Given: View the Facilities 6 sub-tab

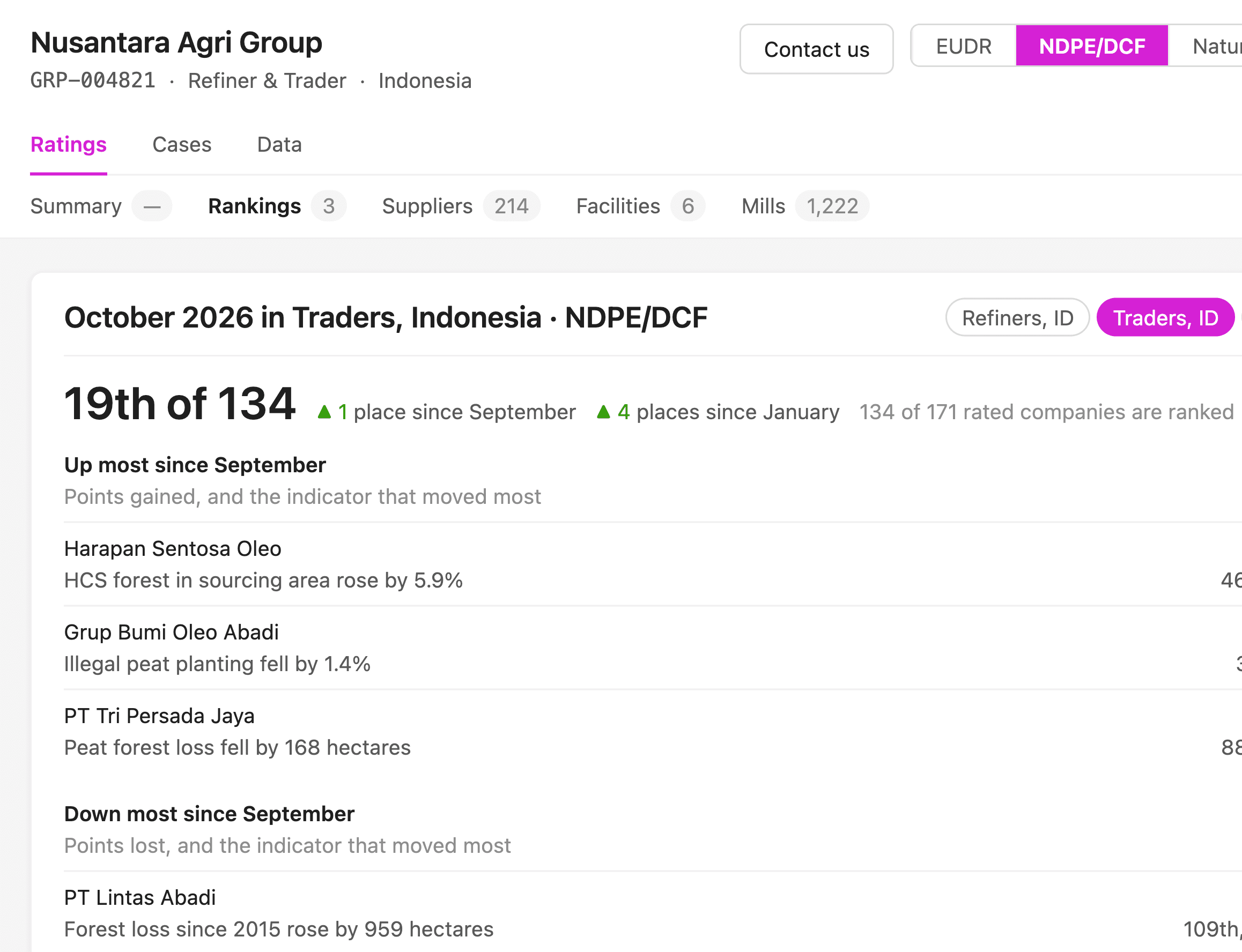Looking at the screenshot, I should coord(640,206).
